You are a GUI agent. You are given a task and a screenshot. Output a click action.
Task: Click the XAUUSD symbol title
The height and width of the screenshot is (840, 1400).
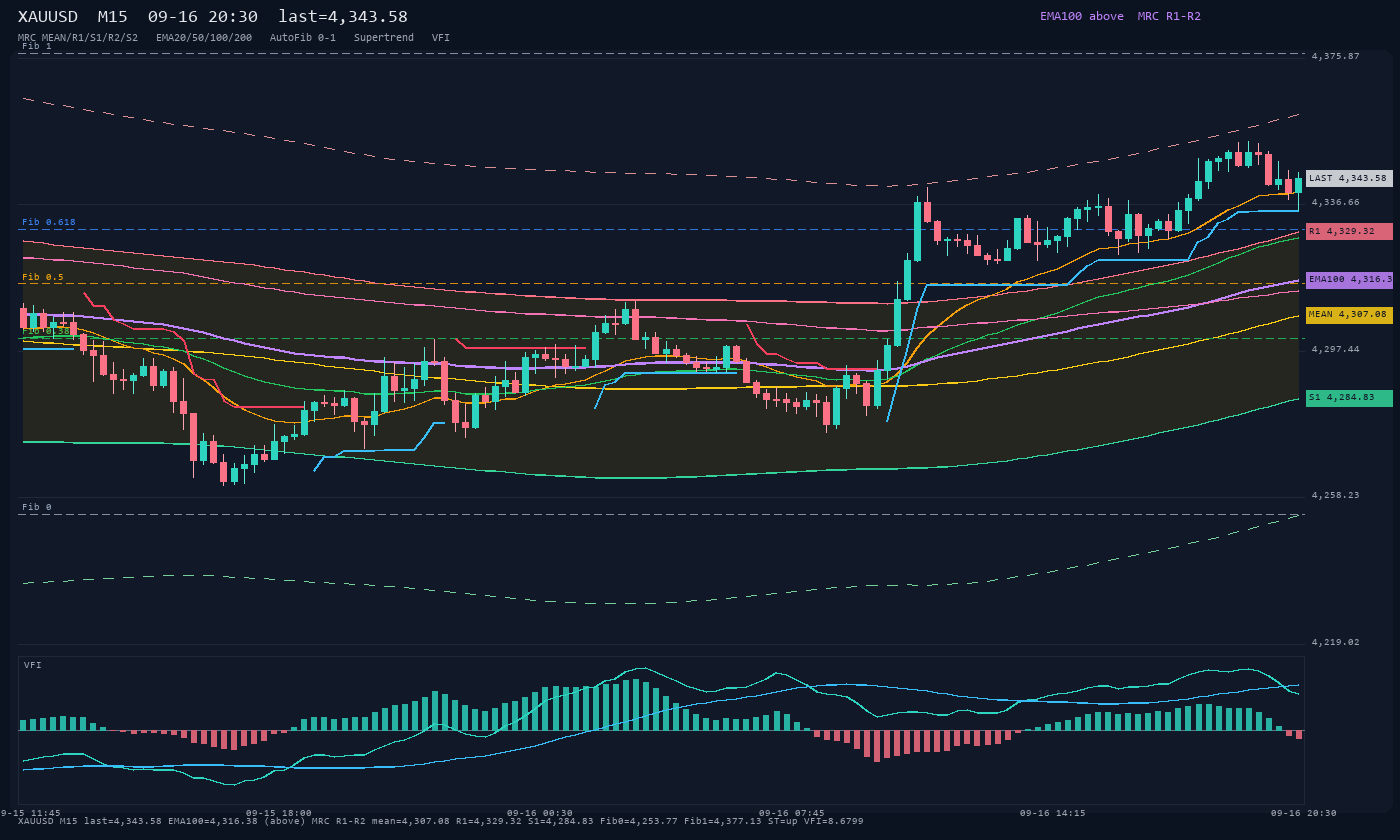coord(48,16)
